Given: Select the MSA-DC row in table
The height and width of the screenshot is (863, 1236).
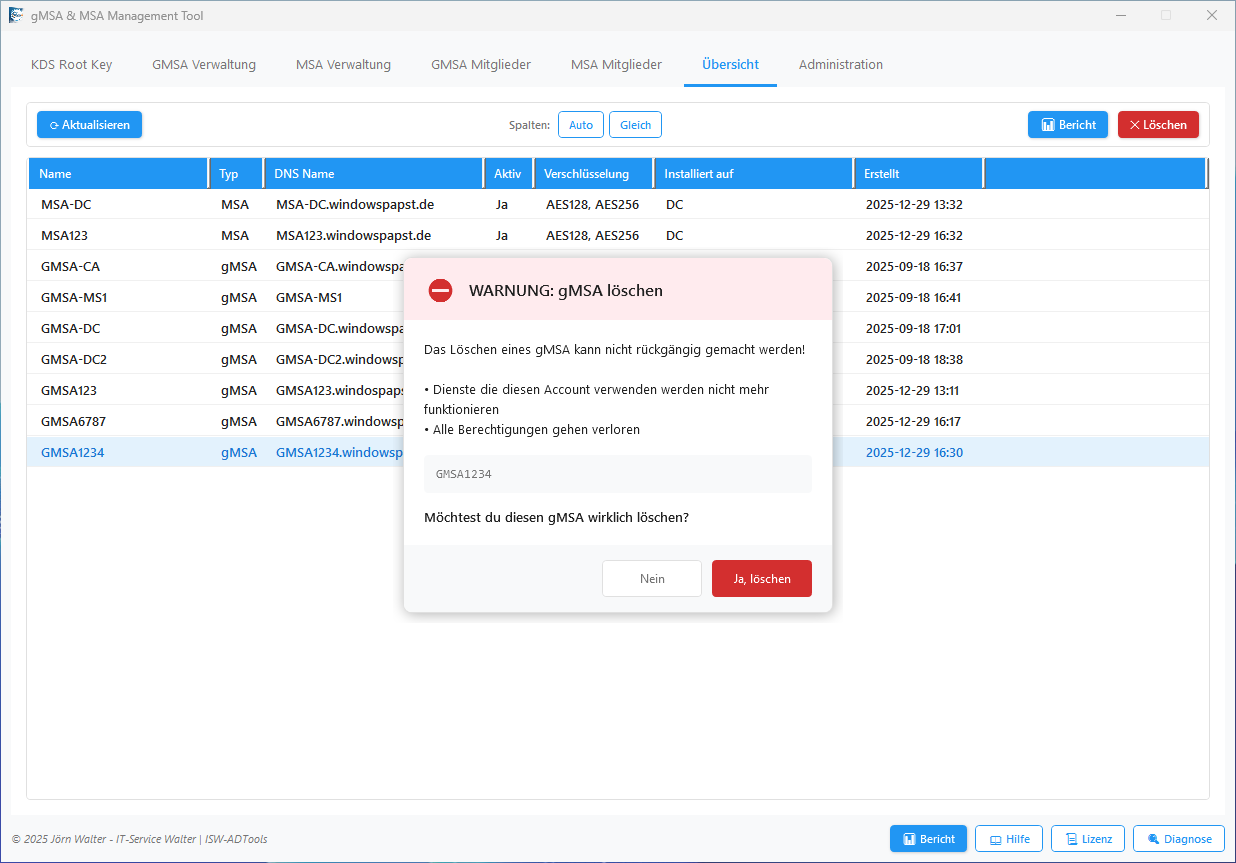Looking at the screenshot, I should (x=67, y=205).
